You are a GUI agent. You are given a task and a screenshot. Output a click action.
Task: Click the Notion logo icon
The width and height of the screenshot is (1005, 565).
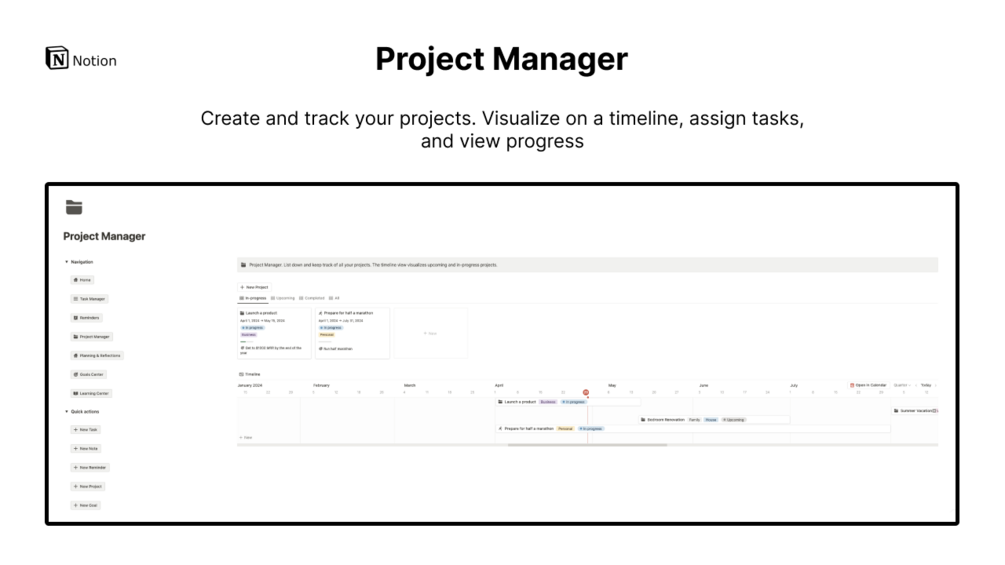click(x=57, y=59)
